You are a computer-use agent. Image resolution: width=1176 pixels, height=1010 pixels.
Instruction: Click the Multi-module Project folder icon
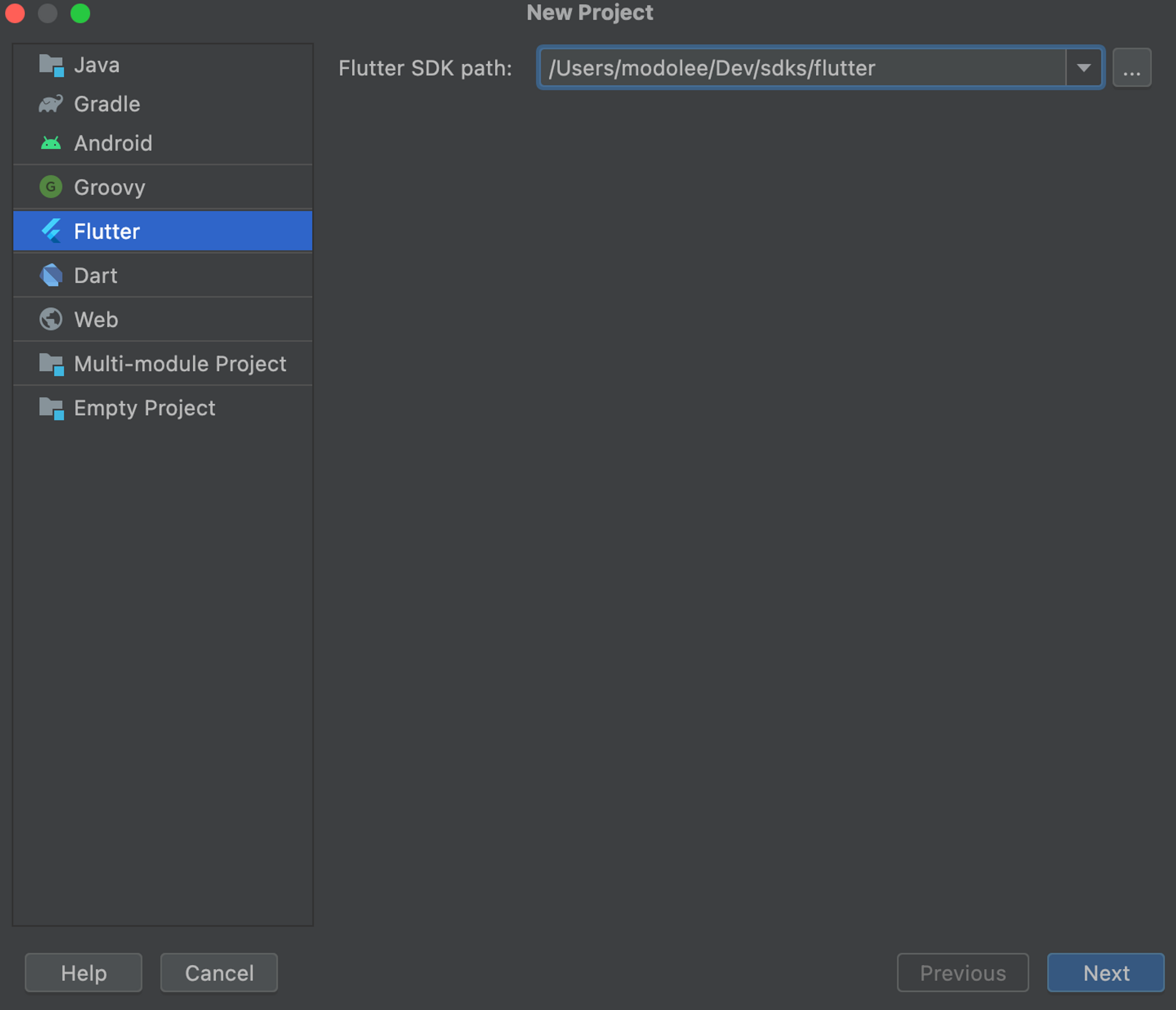51,364
